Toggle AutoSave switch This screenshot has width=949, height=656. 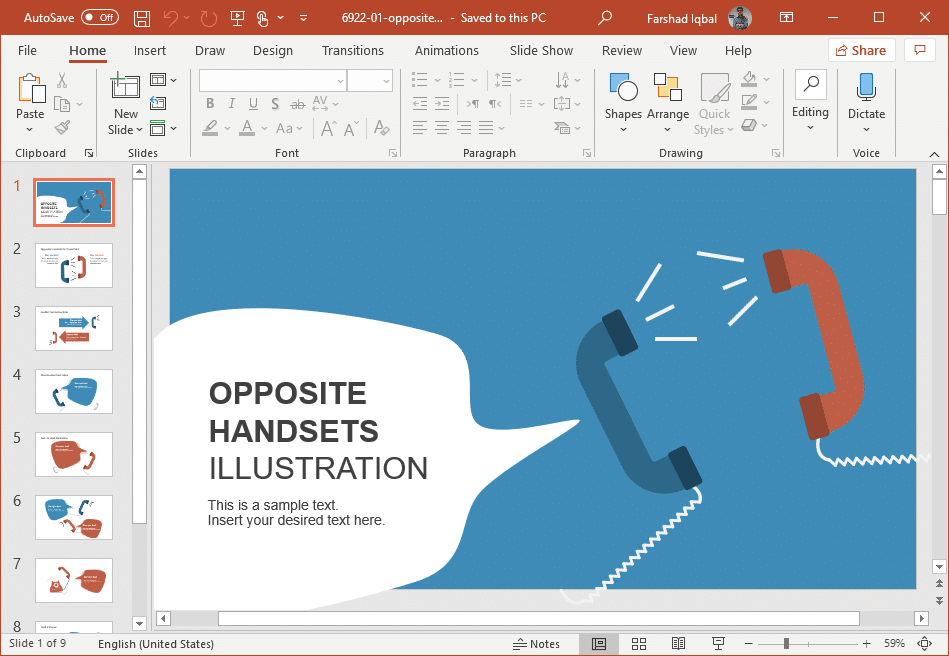click(x=99, y=18)
